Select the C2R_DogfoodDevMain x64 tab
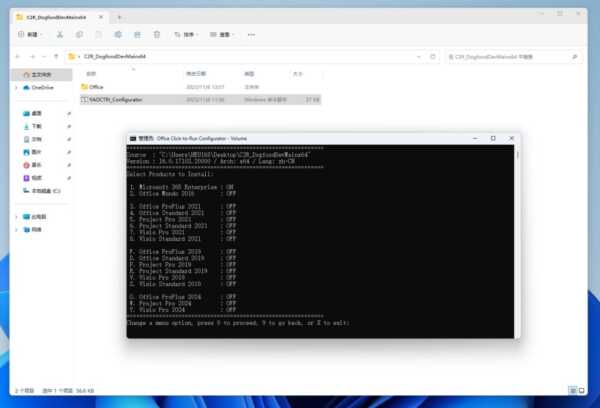Image resolution: width=600 pixels, height=408 pixels. pyautogui.click(x=55, y=16)
